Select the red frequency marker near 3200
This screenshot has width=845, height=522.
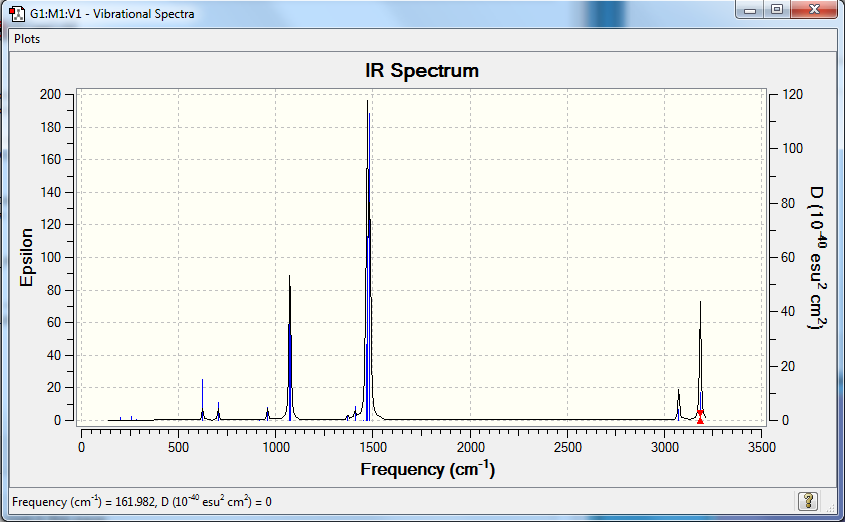coord(700,416)
